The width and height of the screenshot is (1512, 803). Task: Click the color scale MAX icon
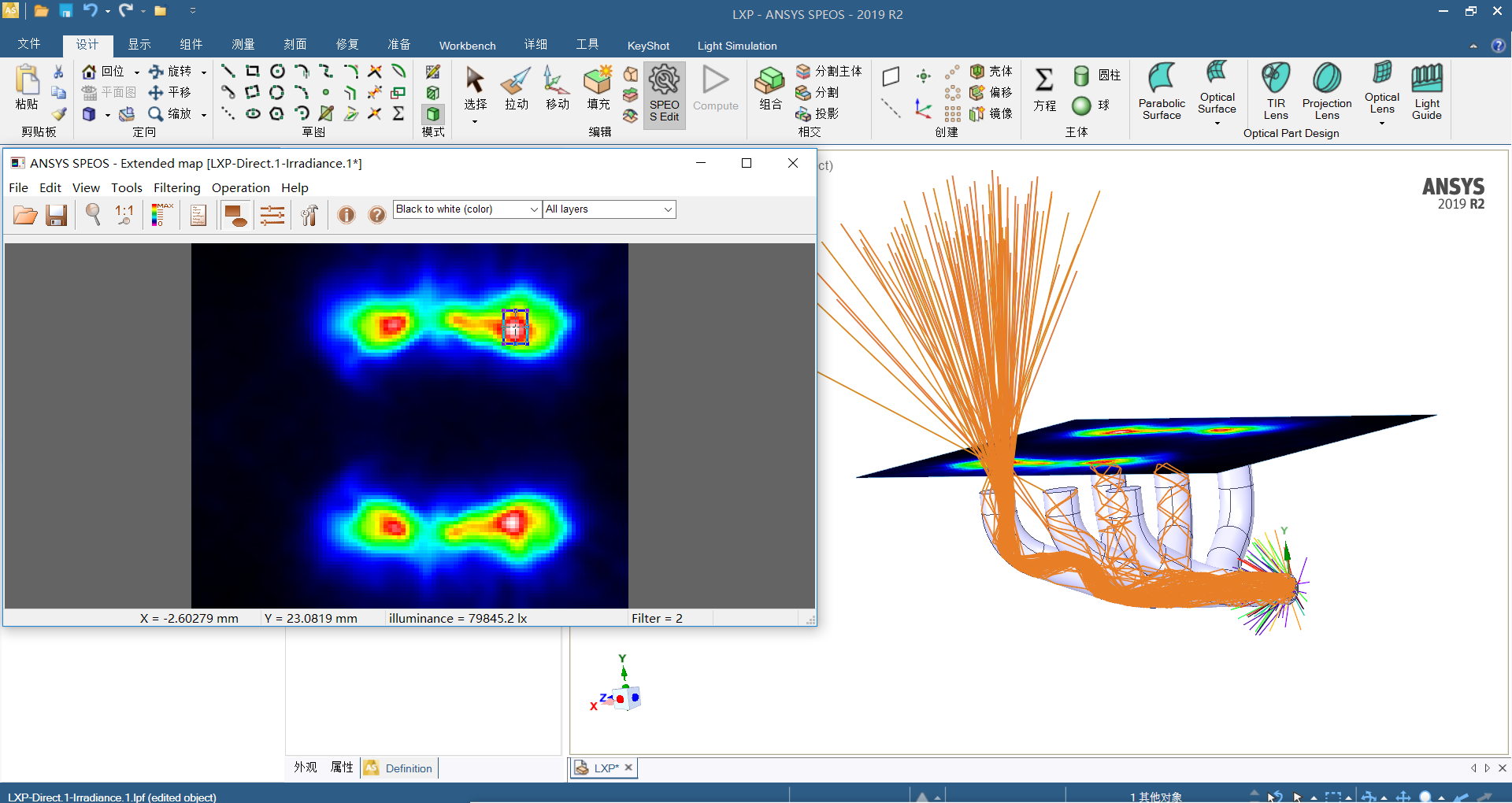point(161,215)
